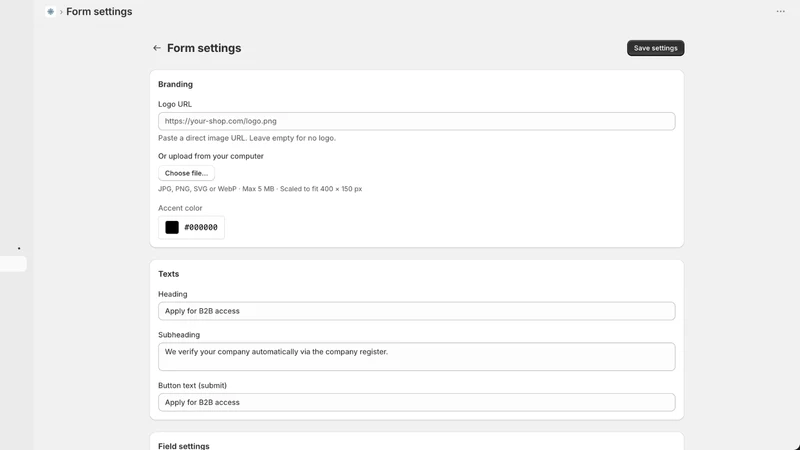Screen dimensions: 800x450
Task: Click the Texts section heading
Action: (168, 274)
